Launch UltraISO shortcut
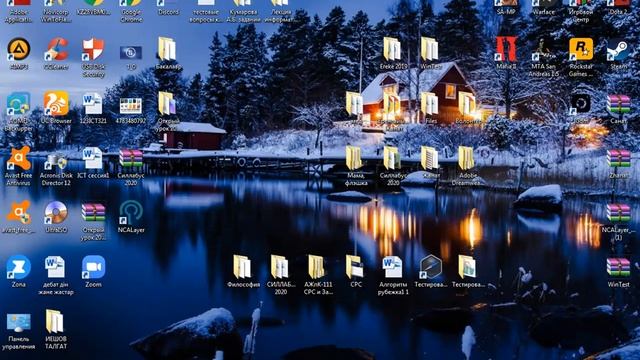 pyautogui.click(x=56, y=213)
